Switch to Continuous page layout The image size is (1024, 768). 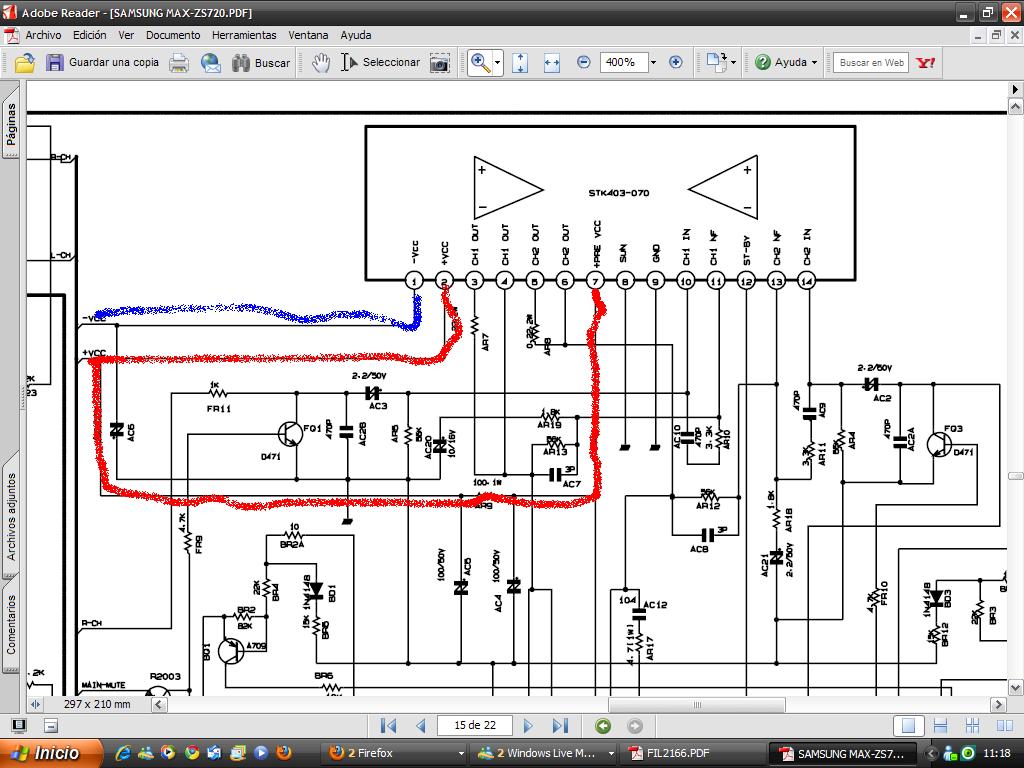[x=940, y=726]
